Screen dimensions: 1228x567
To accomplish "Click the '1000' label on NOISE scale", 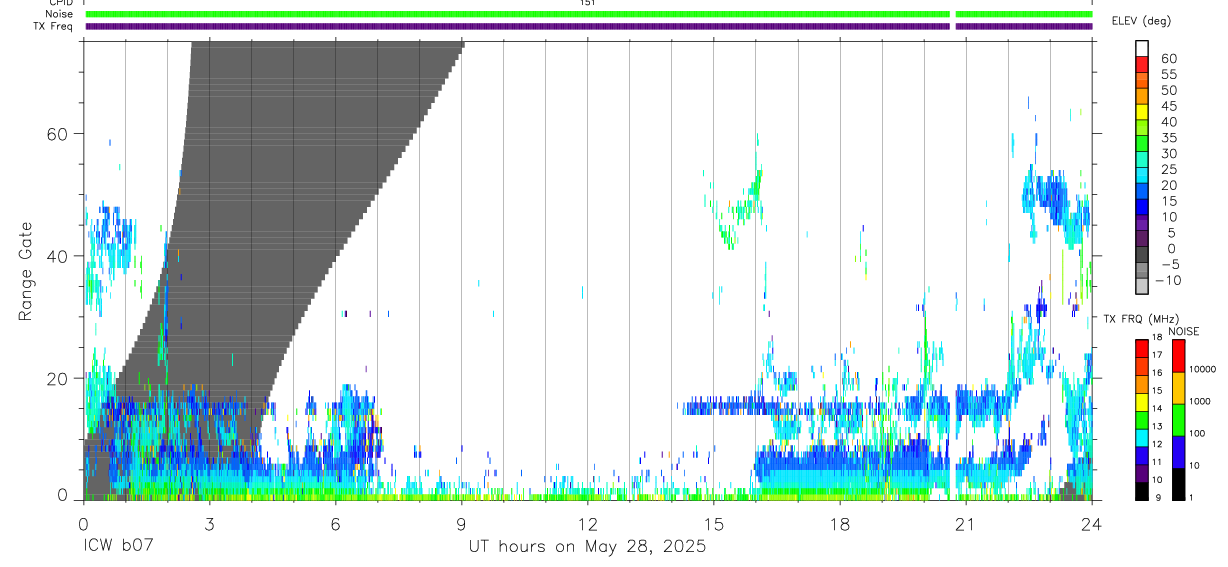I will click(x=1201, y=402).
